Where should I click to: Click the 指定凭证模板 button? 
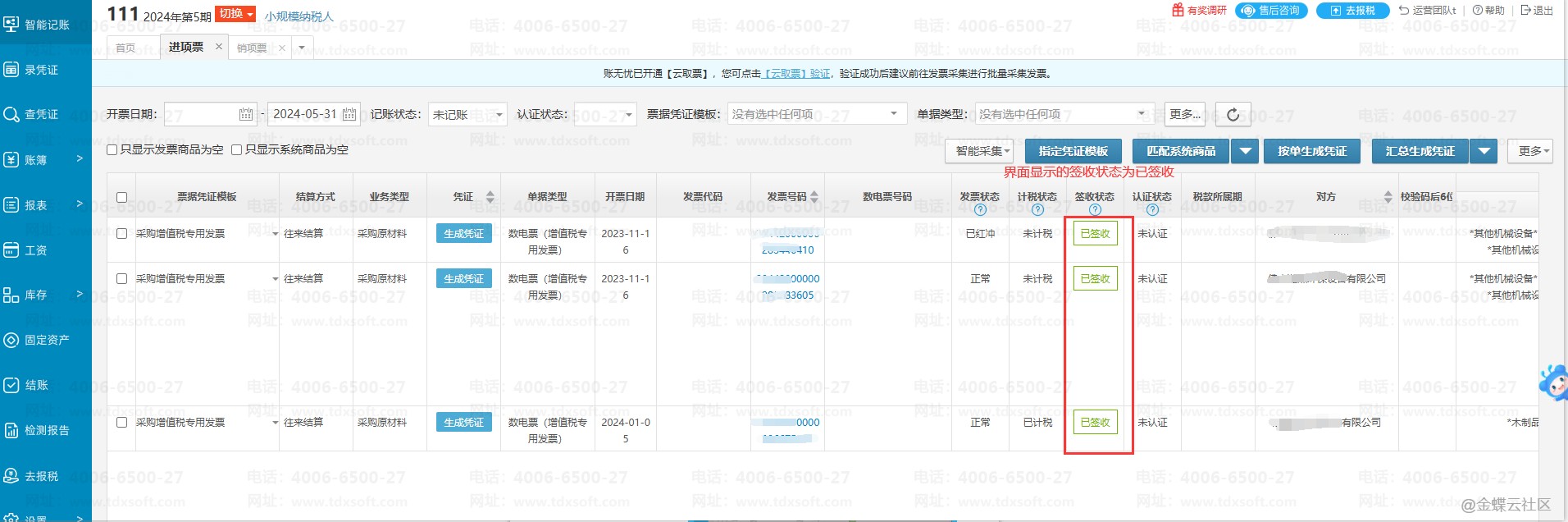(1073, 151)
